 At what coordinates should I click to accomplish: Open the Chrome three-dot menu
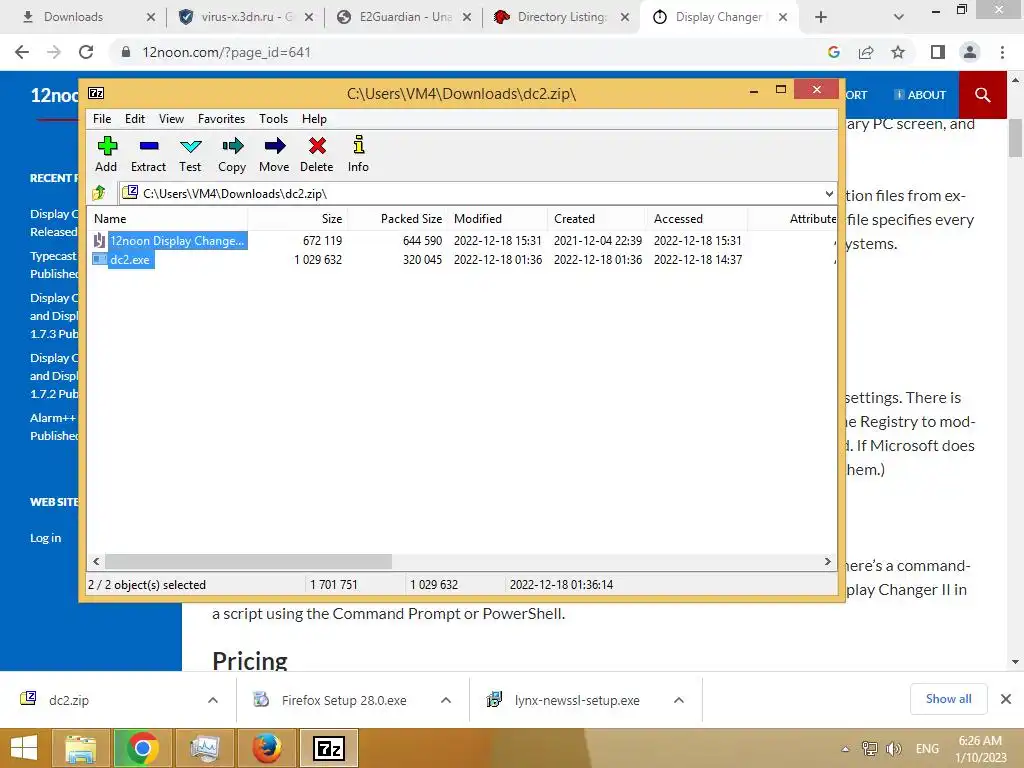pos(1002,52)
